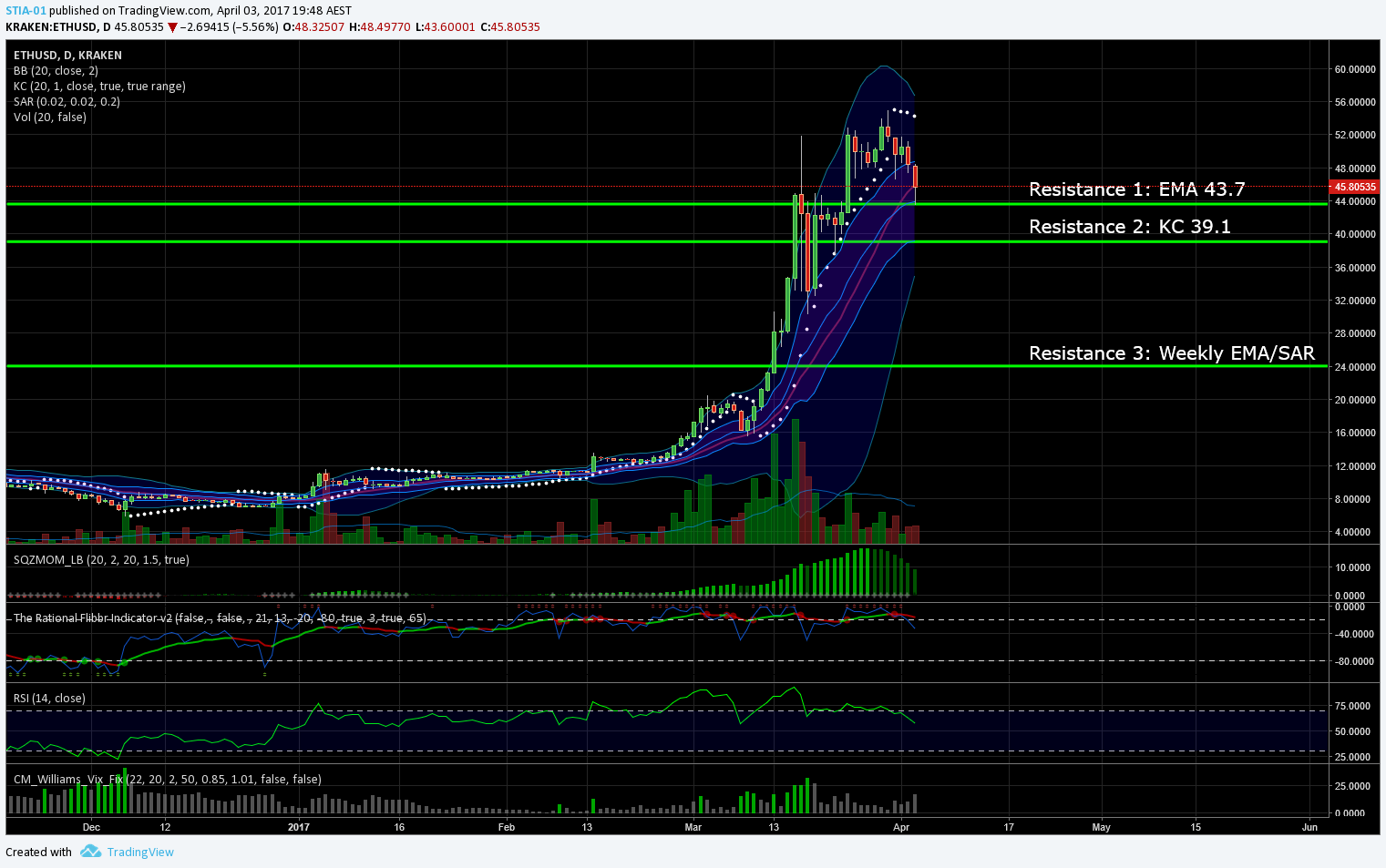
Task: Click the H:48.49770 high value in header
Action: [380, 27]
